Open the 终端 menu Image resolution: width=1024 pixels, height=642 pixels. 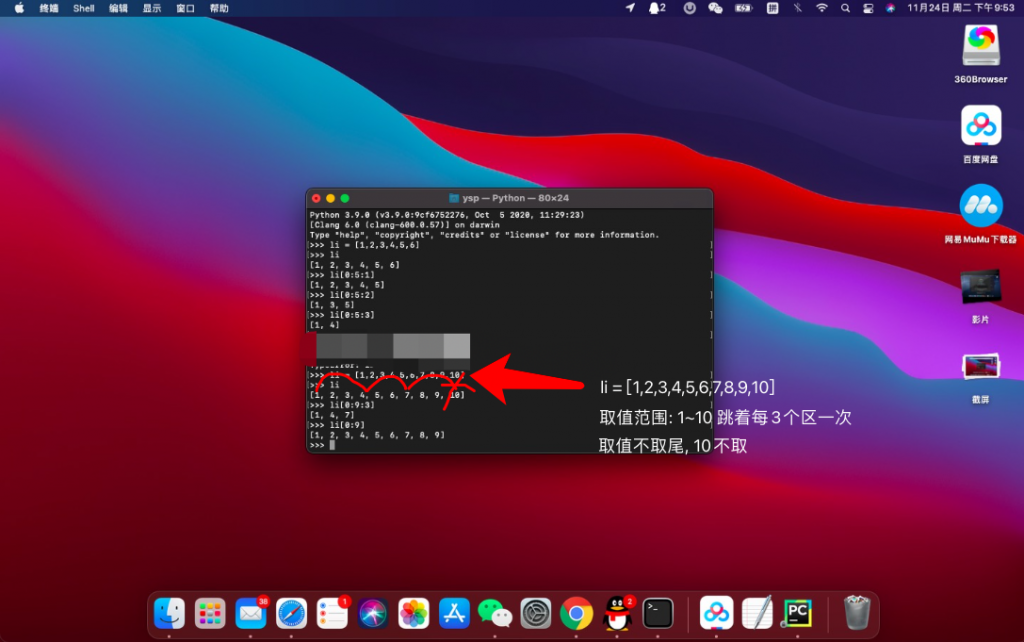(49, 8)
